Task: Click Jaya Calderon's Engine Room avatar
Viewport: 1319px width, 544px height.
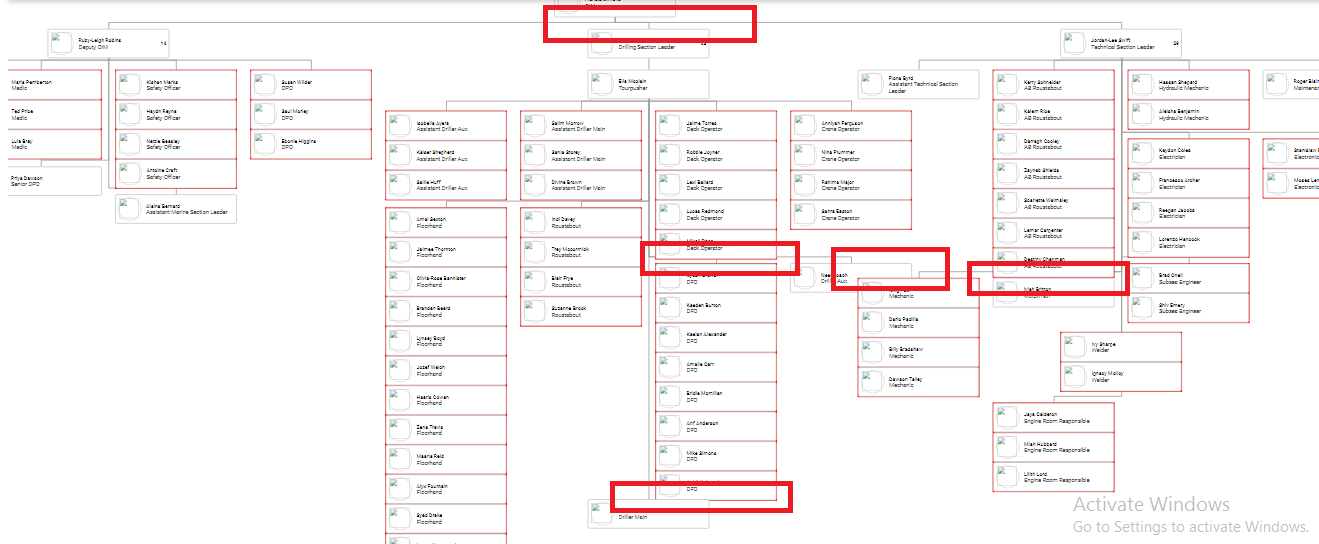Action: click(1007, 417)
